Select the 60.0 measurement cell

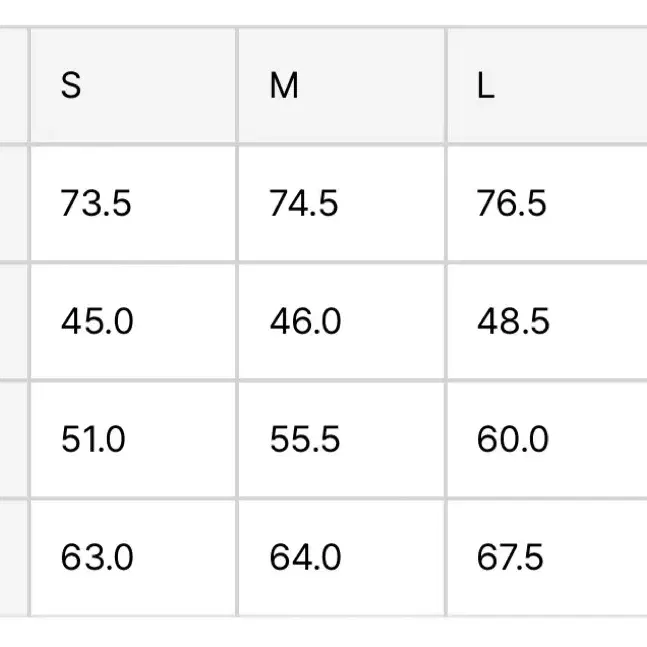click(x=548, y=439)
